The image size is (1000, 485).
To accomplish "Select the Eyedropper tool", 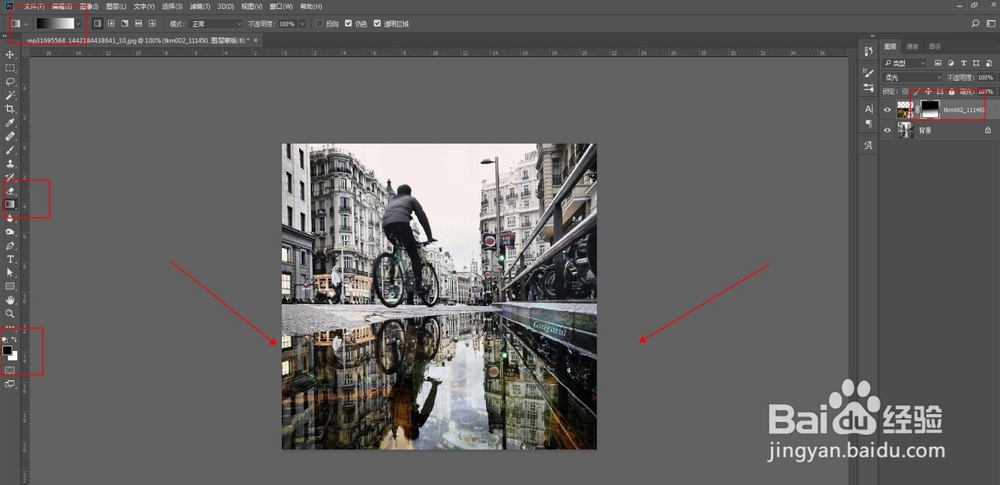I will coord(10,123).
